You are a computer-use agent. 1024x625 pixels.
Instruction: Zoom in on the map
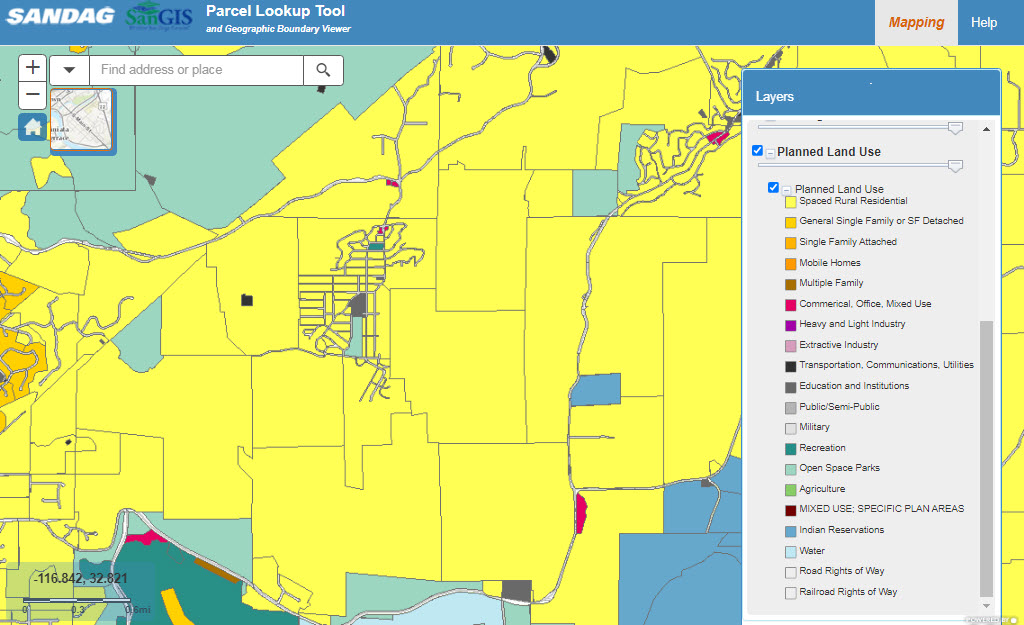pyautogui.click(x=33, y=68)
